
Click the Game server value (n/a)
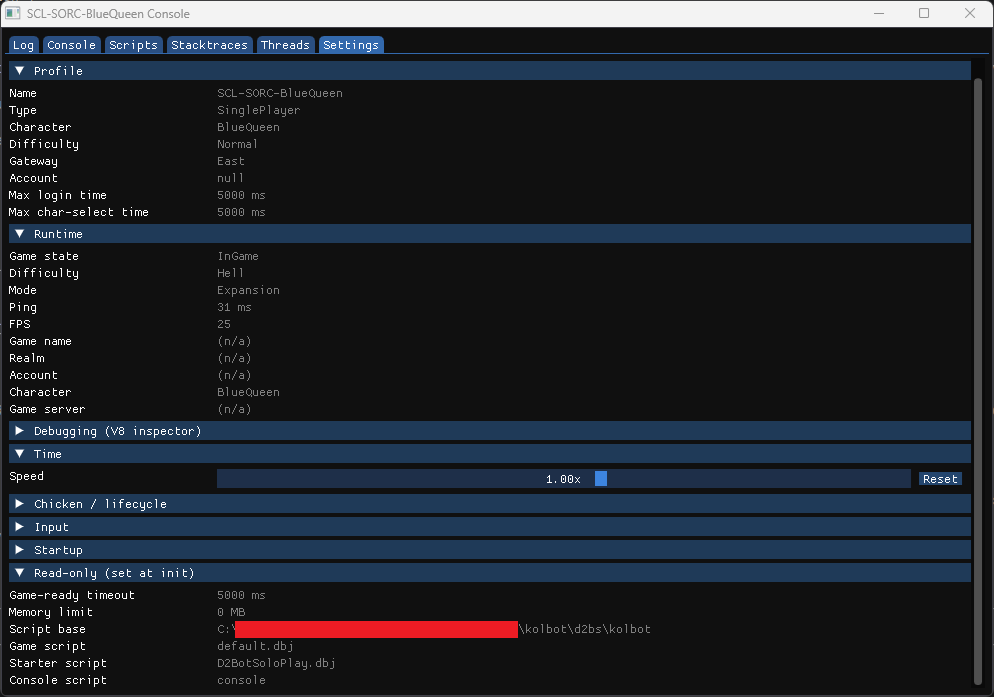(x=234, y=409)
